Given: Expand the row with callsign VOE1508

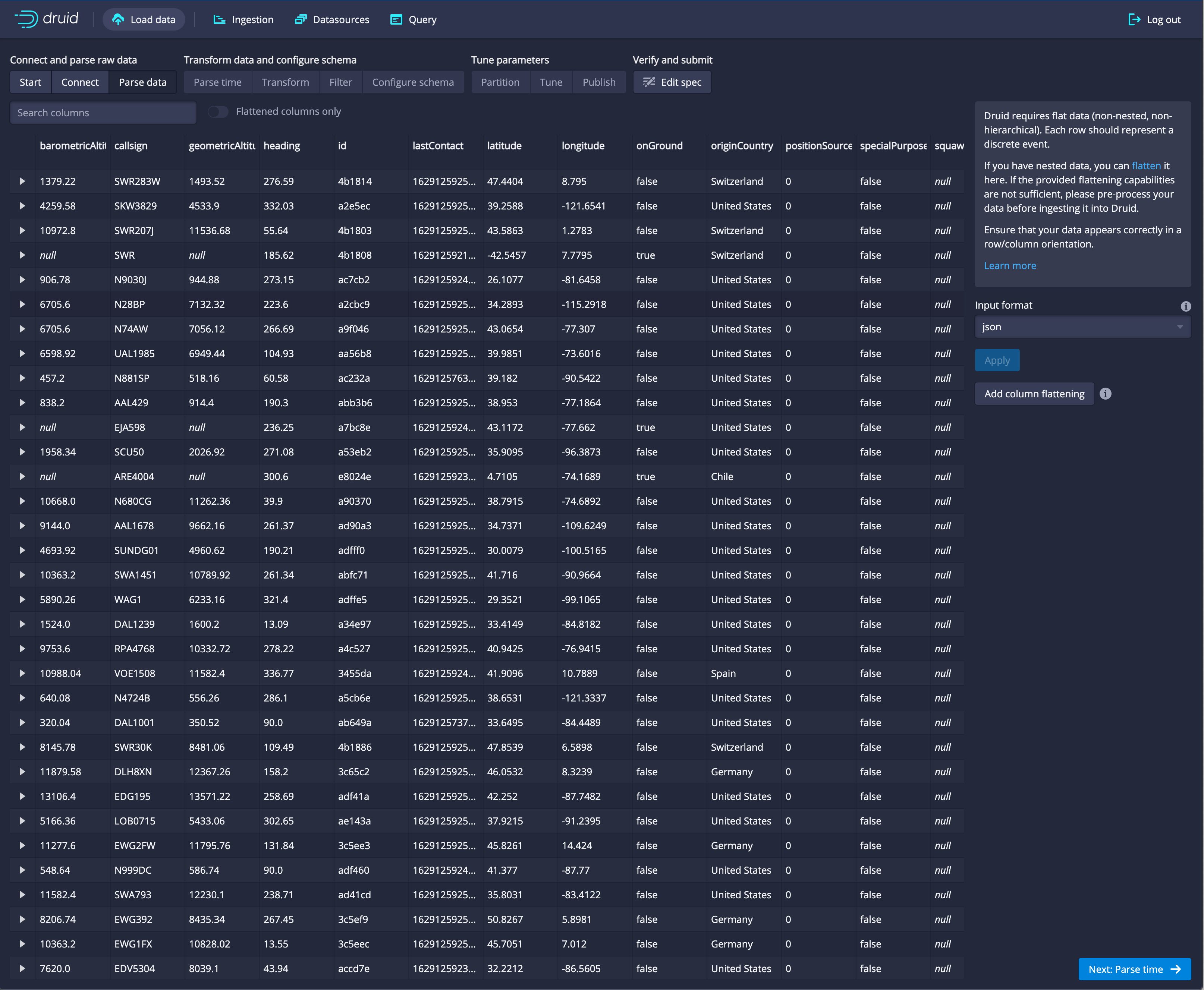Looking at the screenshot, I should pyautogui.click(x=22, y=673).
